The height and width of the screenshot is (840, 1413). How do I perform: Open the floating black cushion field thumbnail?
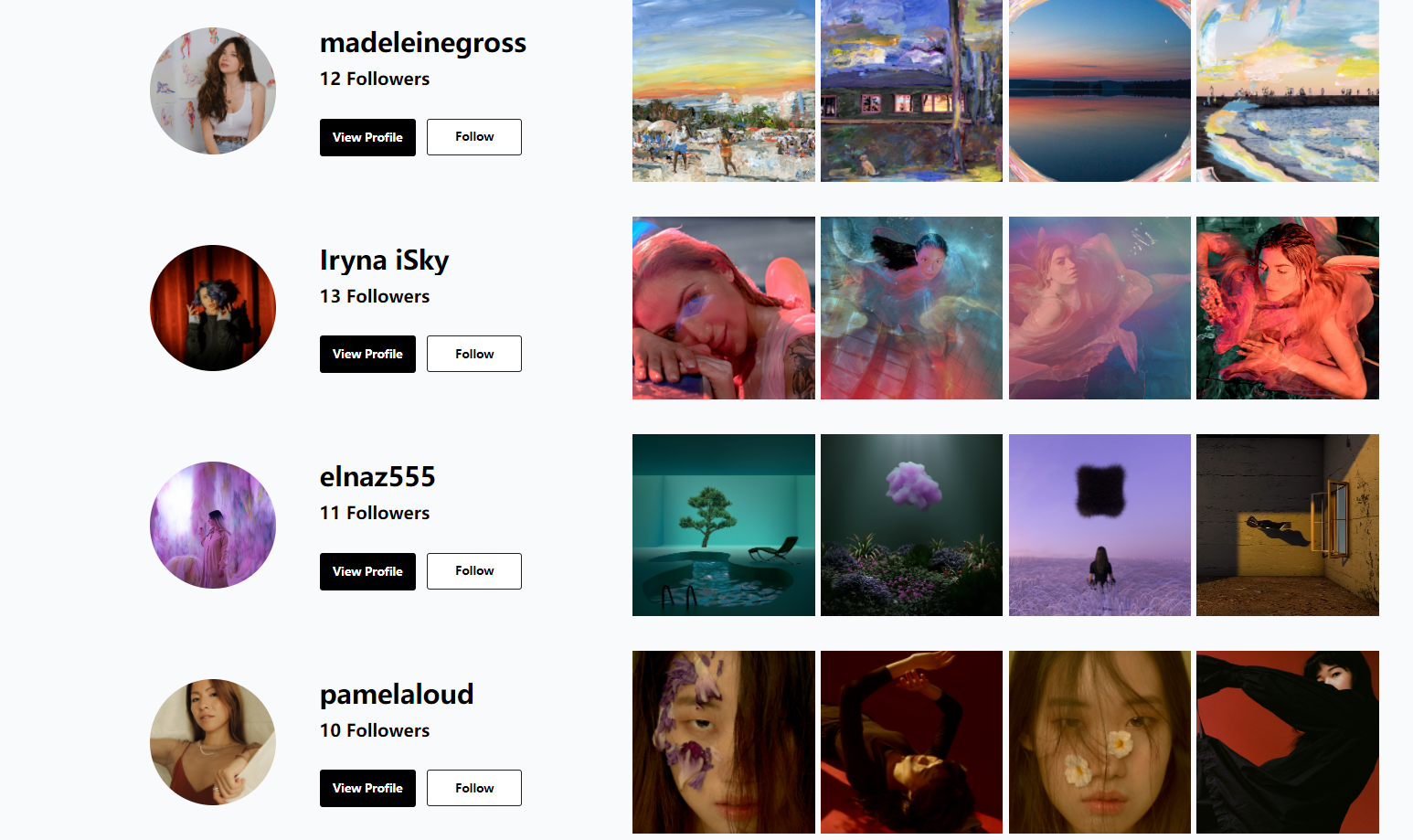(x=1100, y=525)
